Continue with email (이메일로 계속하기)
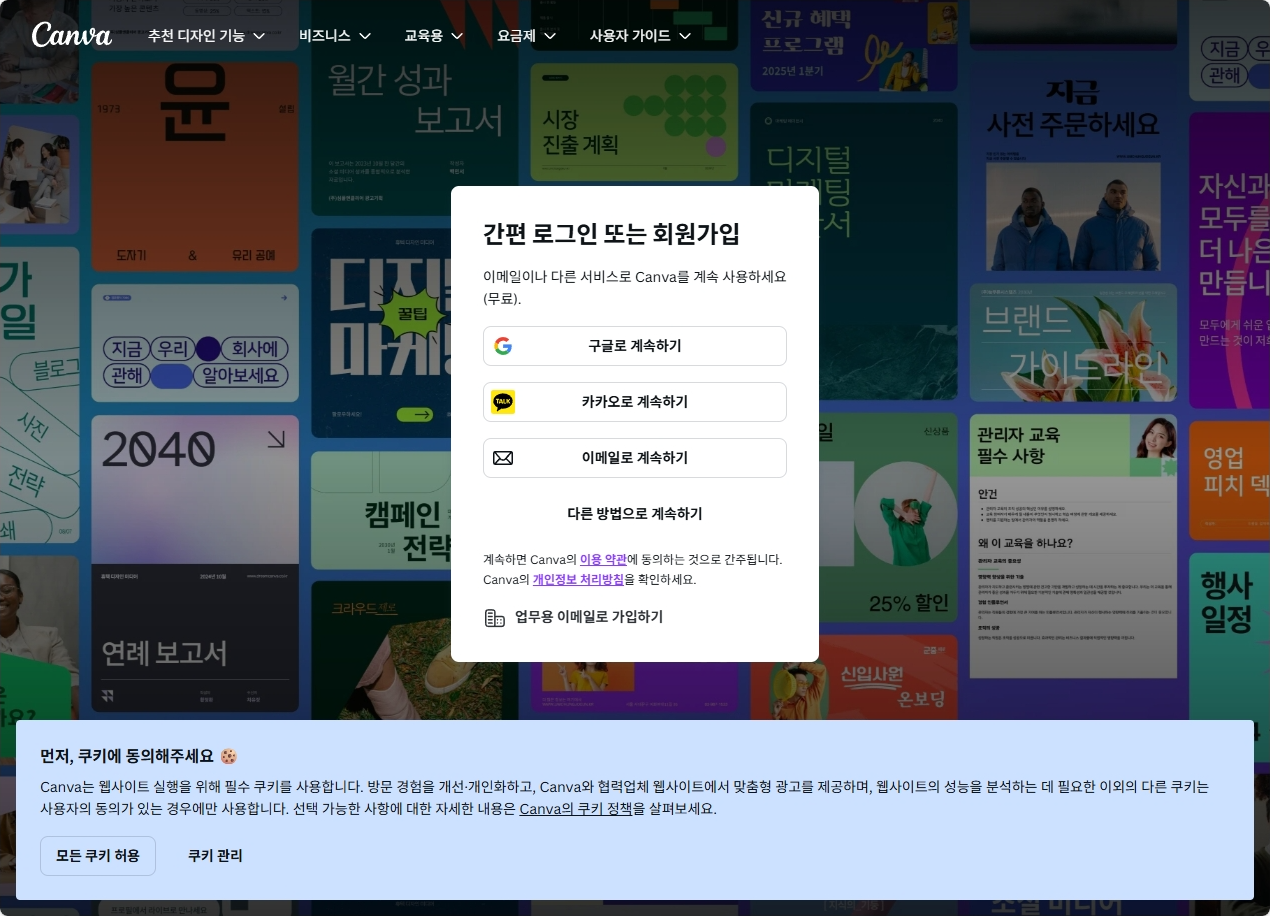 coord(635,458)
